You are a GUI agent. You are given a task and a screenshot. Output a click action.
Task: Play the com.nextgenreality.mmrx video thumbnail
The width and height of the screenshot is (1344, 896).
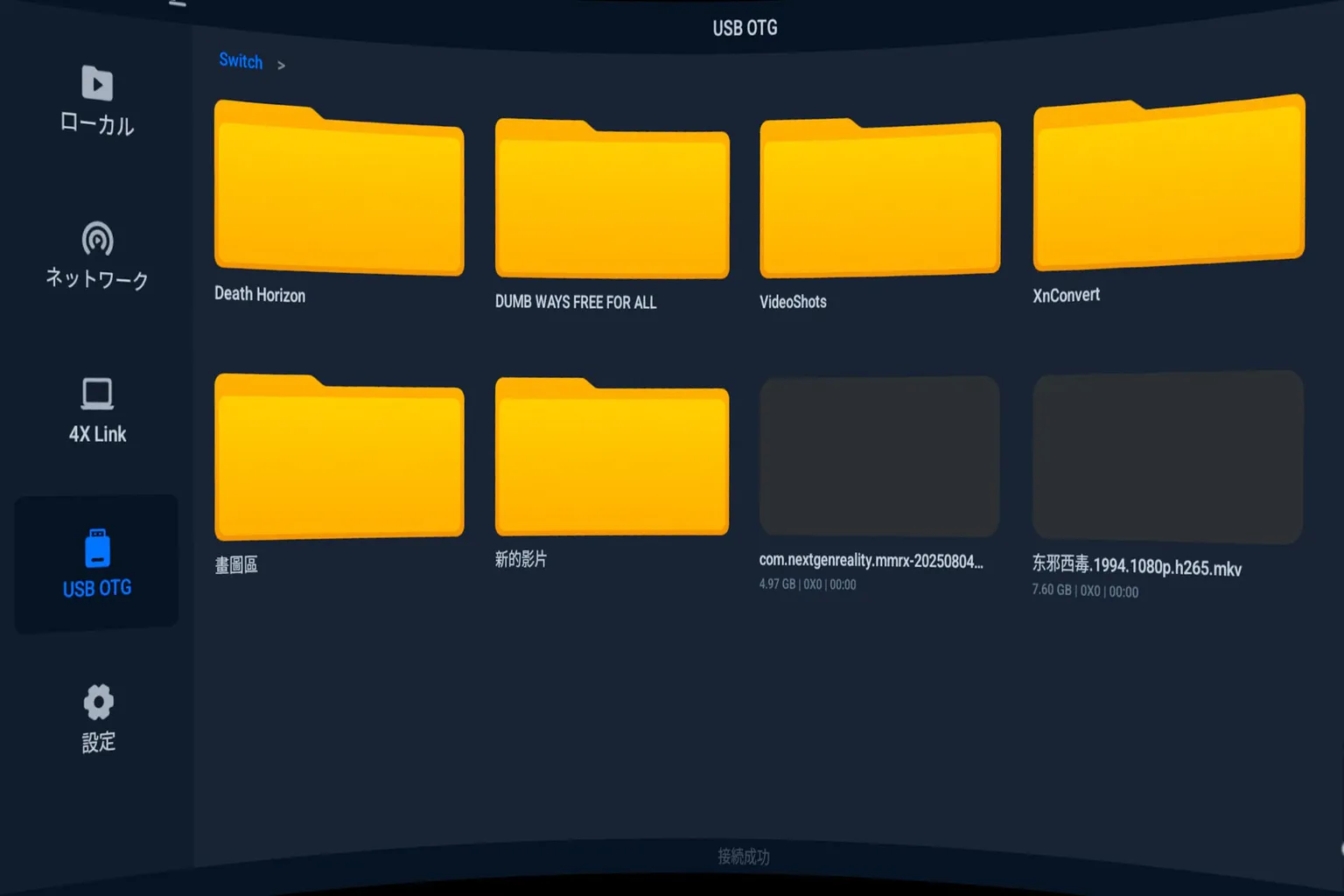[879, 456]
